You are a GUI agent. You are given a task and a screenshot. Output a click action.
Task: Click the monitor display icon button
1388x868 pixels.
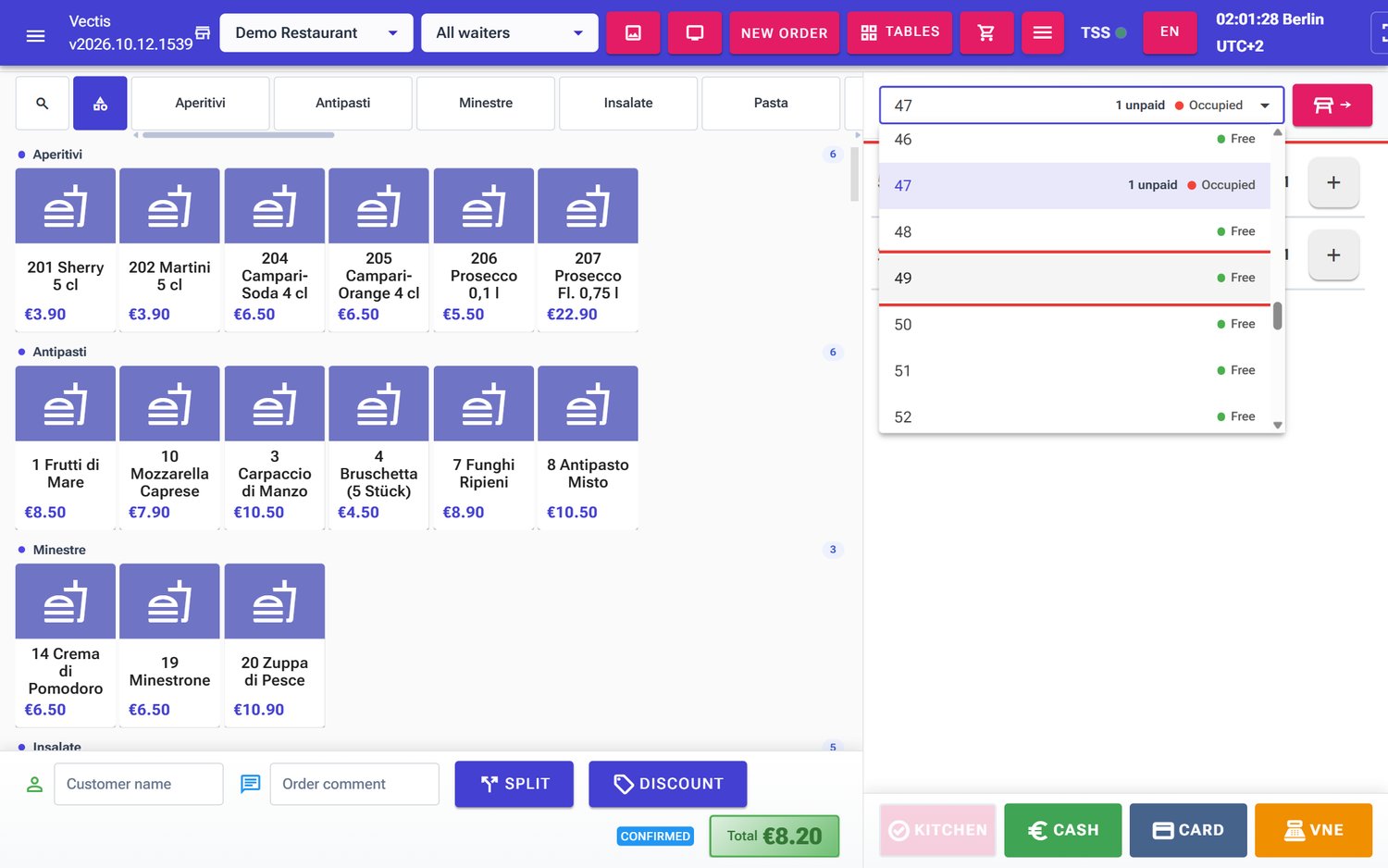pos(695,33)
